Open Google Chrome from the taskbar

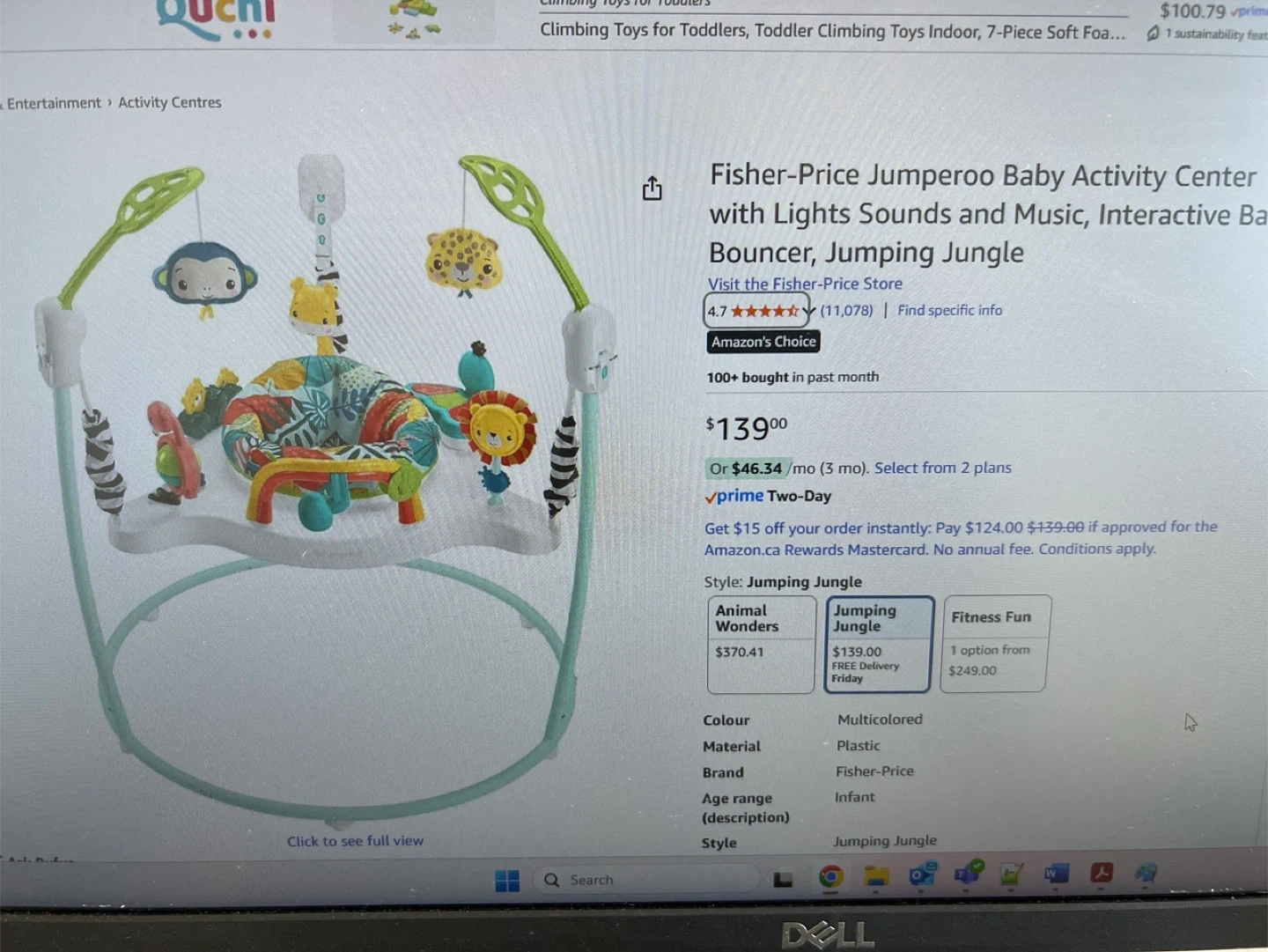point(830,877)
